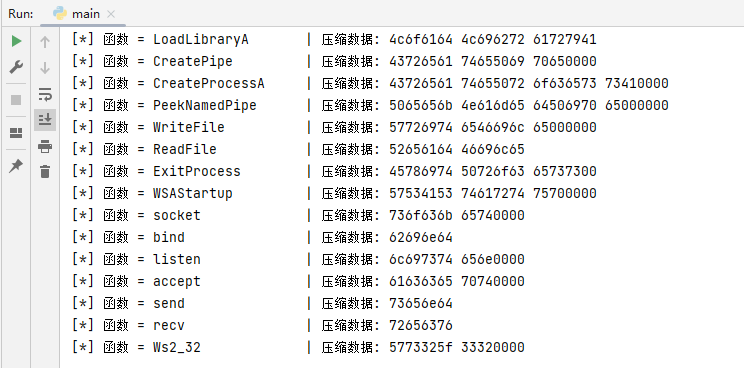Jump down the stack trace arrow

point(45,68)
